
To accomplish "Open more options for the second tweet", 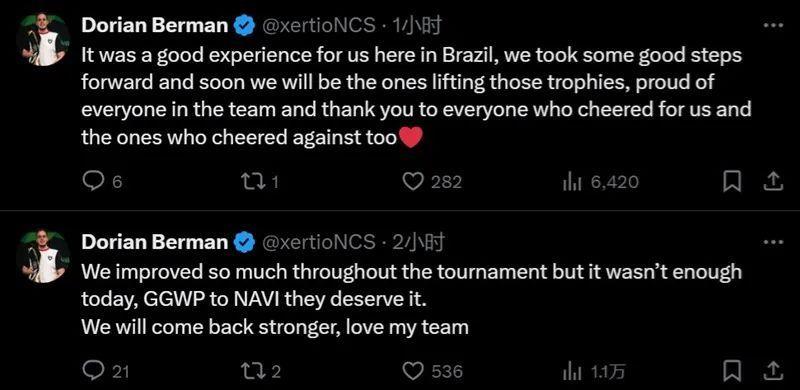I will click(x=773, y=242).
